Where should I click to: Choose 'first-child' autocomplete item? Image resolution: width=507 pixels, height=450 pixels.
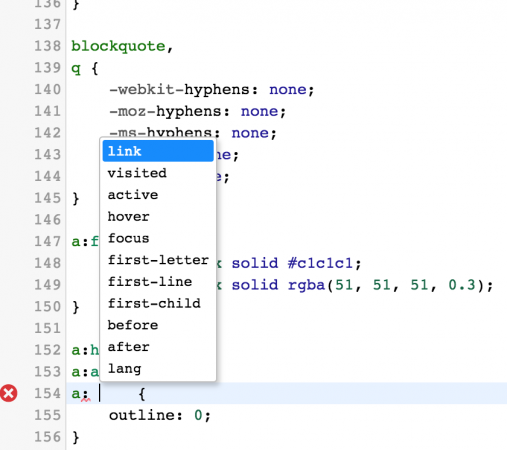[158, 303]
